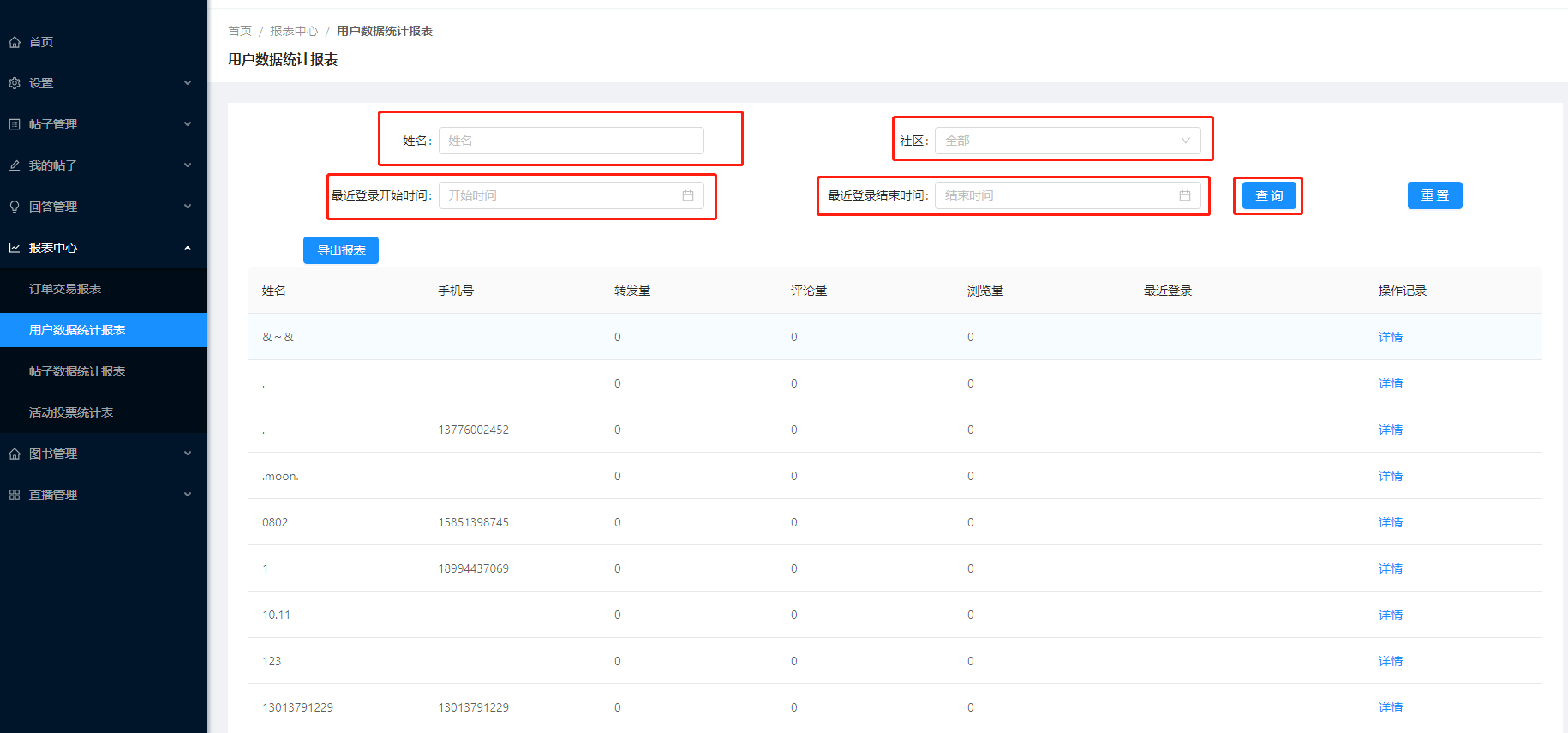Expand the 帖子管理 menu chevron
This screenshot has width=1568, height=733.
click(x=188, y=124)
